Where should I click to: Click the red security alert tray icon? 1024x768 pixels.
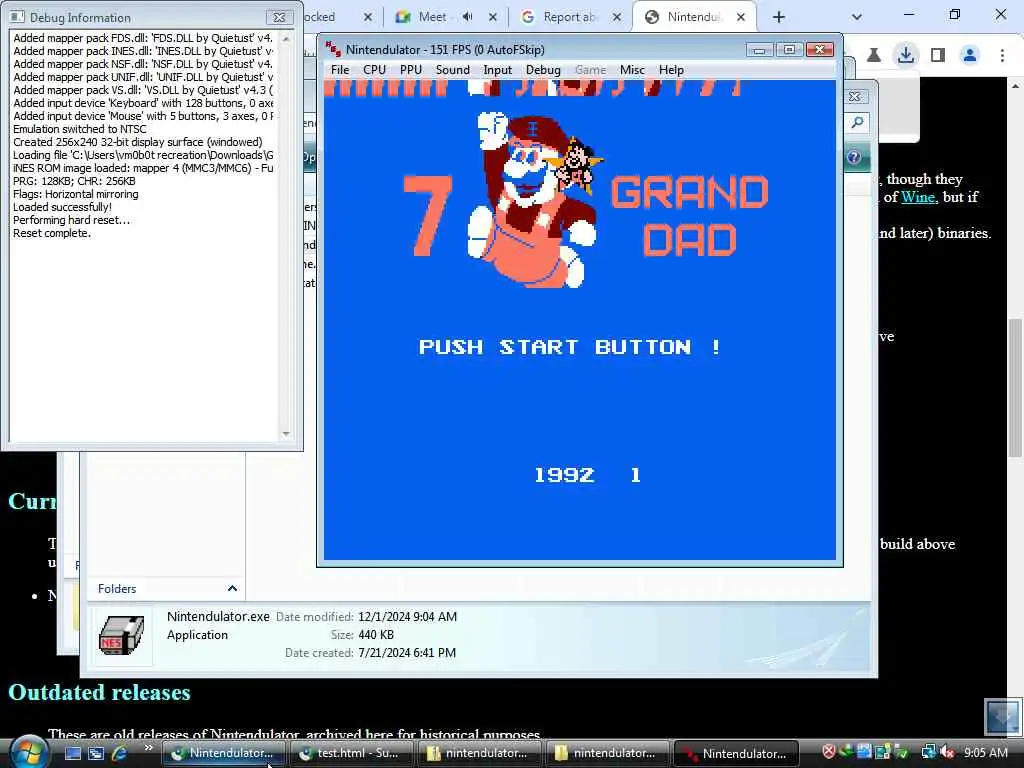pyautogui.click(x=829, y=752)
